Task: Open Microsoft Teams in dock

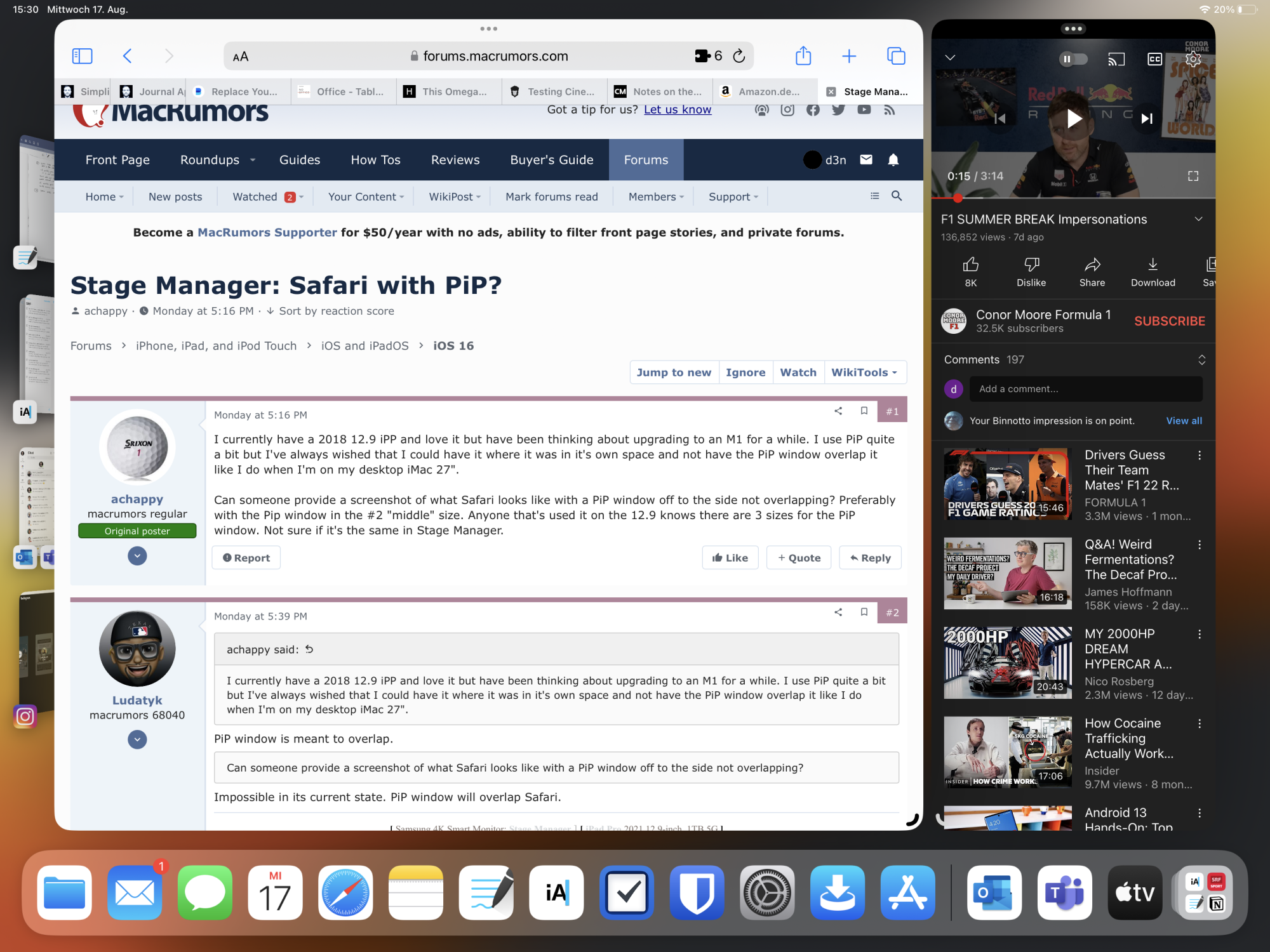Action: [x=1064, y=892]
